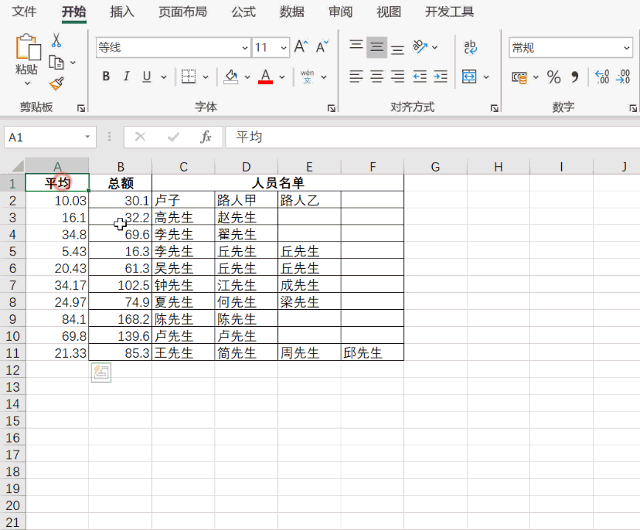Select column G header
Viewport: 640px width, 530px height.
[436, 166]
